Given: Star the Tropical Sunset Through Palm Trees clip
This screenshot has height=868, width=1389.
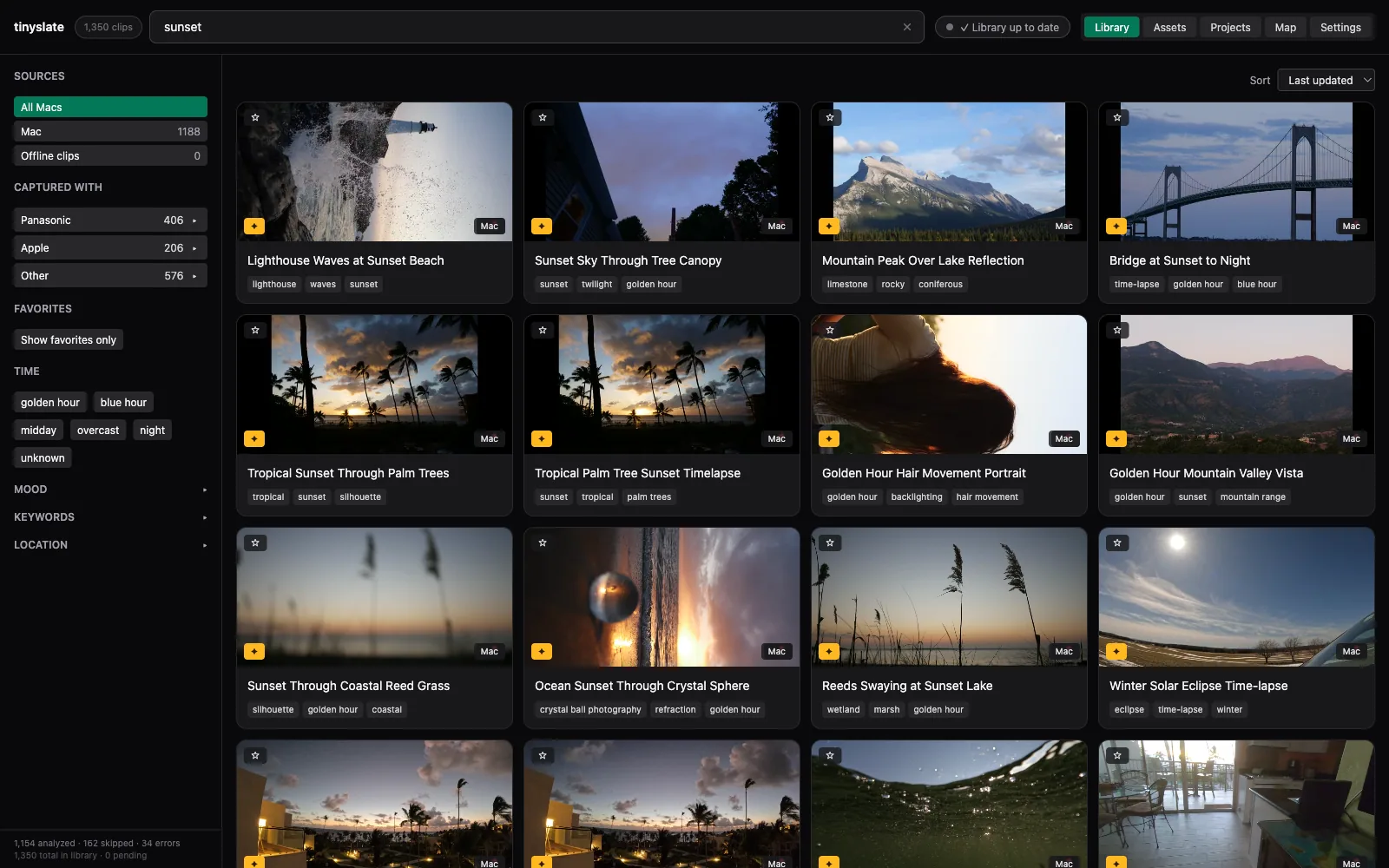Looking at the screenshot, I should (255, 330).
